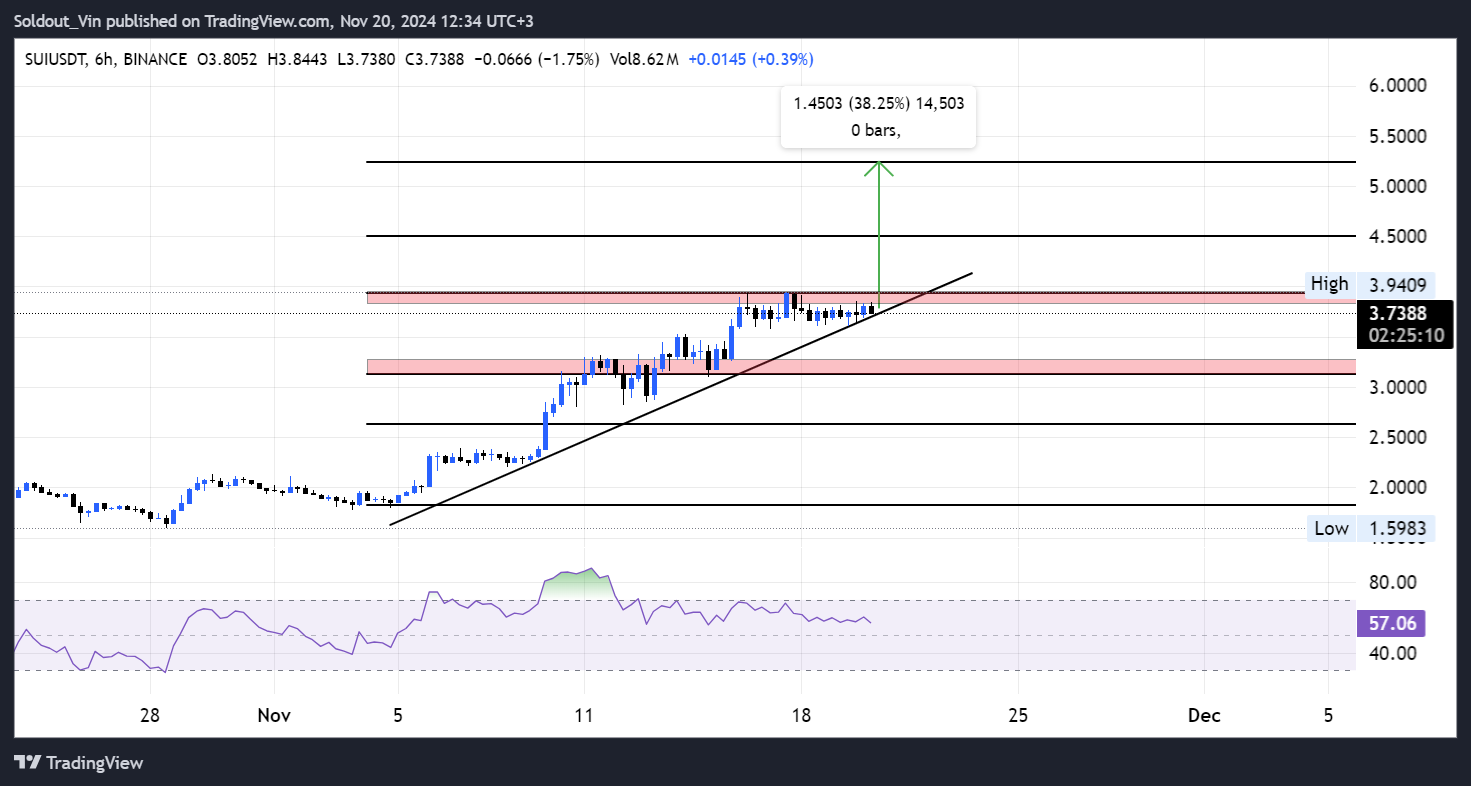
Task: Click the +0.0145 (+0.39%) blue value
Action: pos(750,59)
